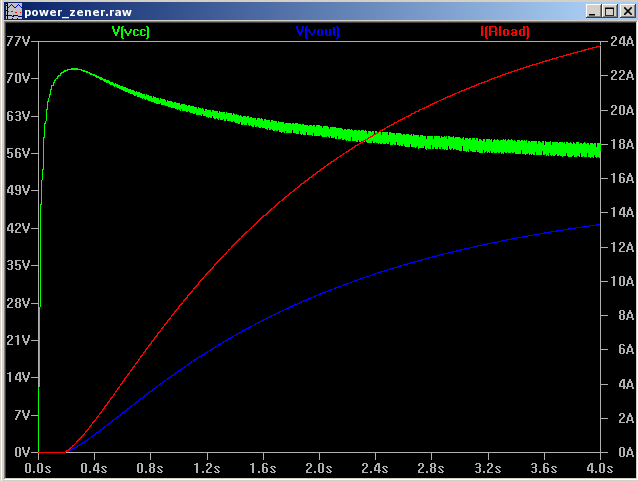
Task: Click the 2.8s time axis label
Action: [x=431, y=468]
